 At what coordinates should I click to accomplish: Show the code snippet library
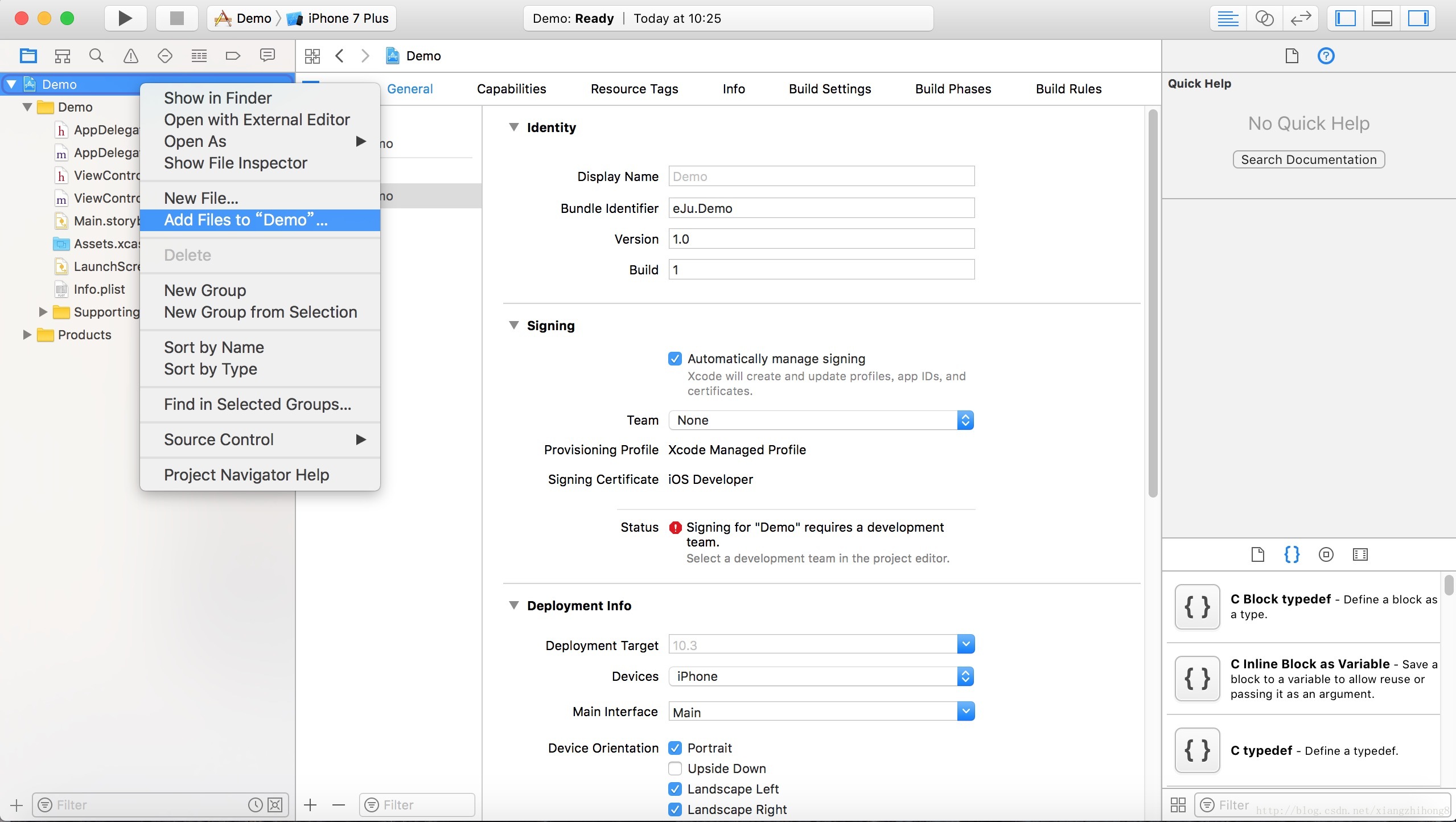point(1292,554)
